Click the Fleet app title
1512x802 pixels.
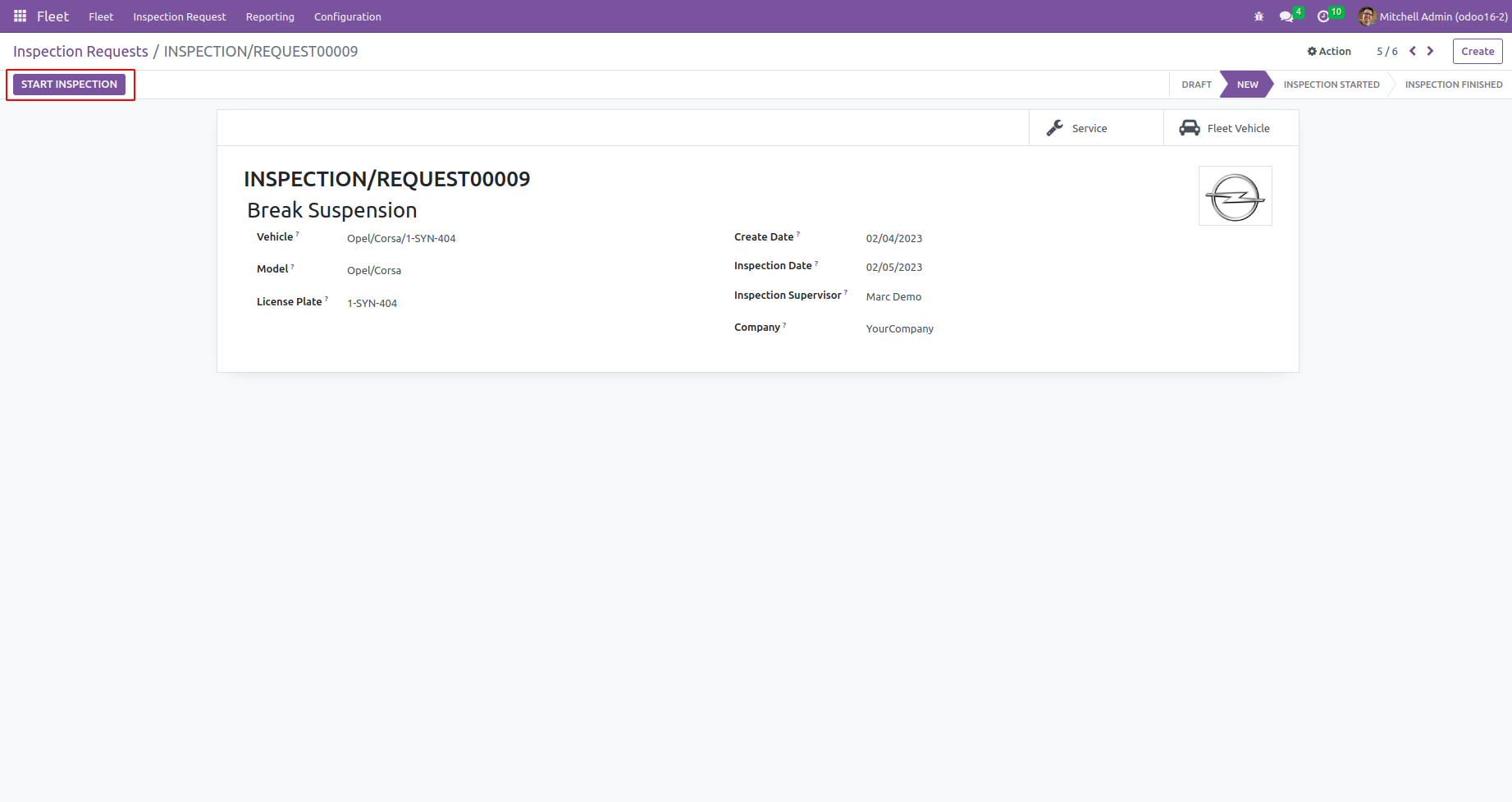tap(53, 16)
